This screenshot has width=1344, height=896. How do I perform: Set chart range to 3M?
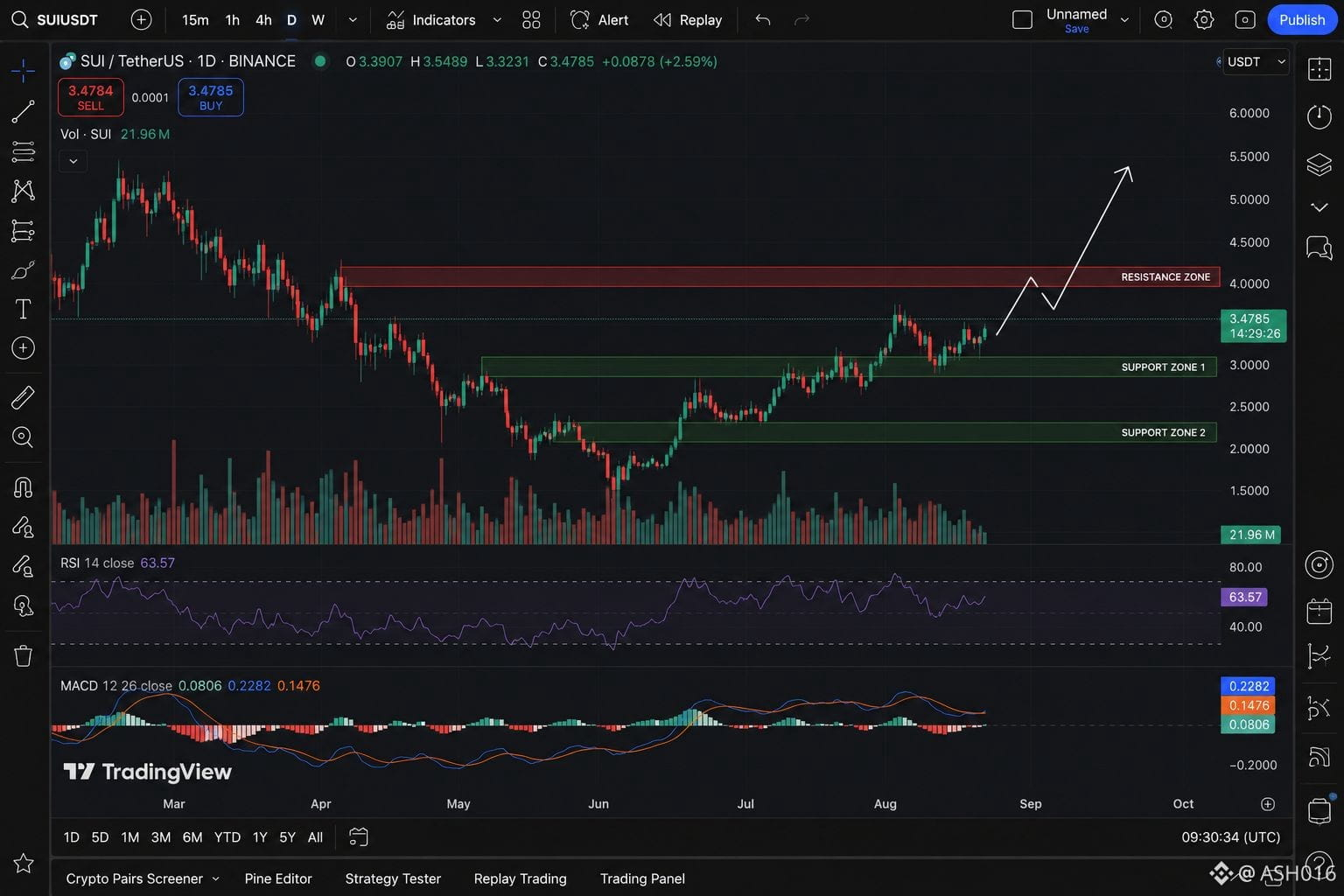(x=161, y=837)
